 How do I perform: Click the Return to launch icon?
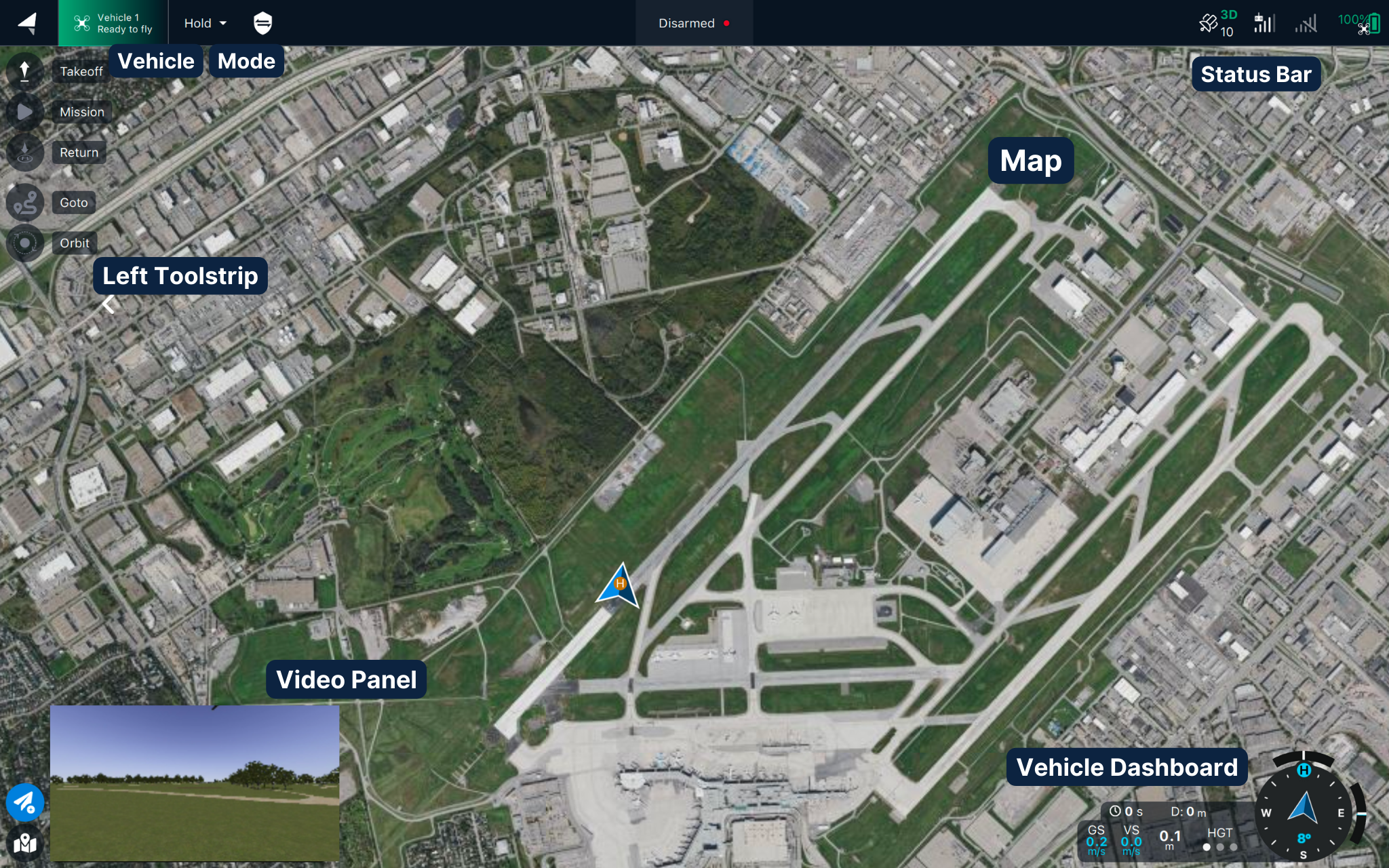coord(25,152)
